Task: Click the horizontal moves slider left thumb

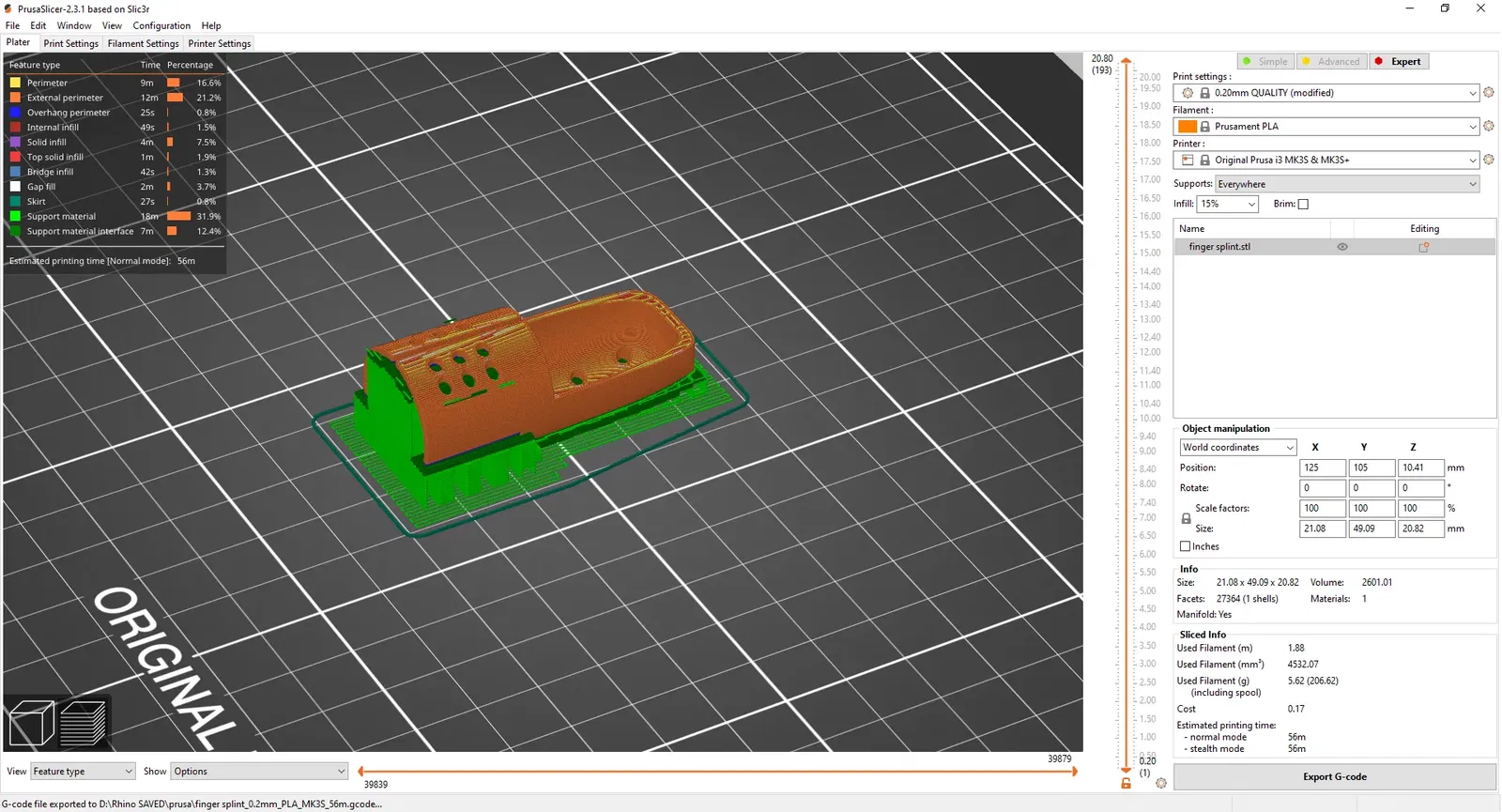Action: 361,772
